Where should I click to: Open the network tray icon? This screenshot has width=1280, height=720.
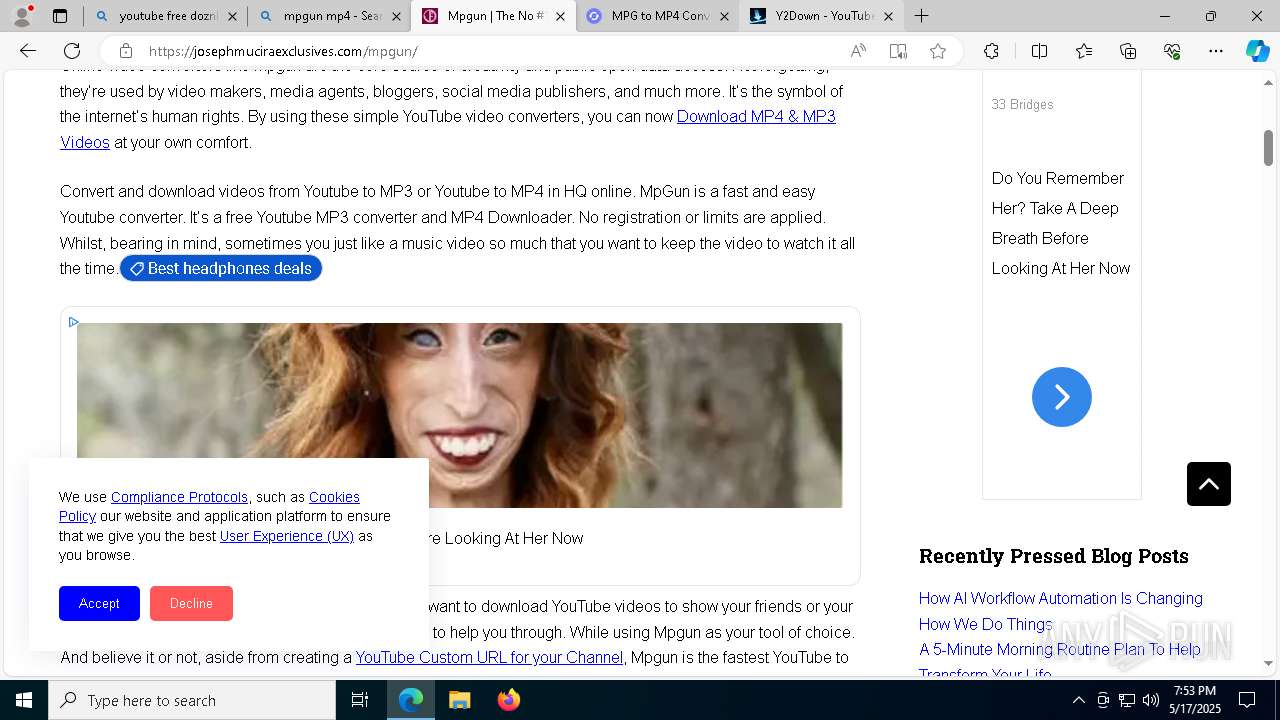pos(1127,700)
